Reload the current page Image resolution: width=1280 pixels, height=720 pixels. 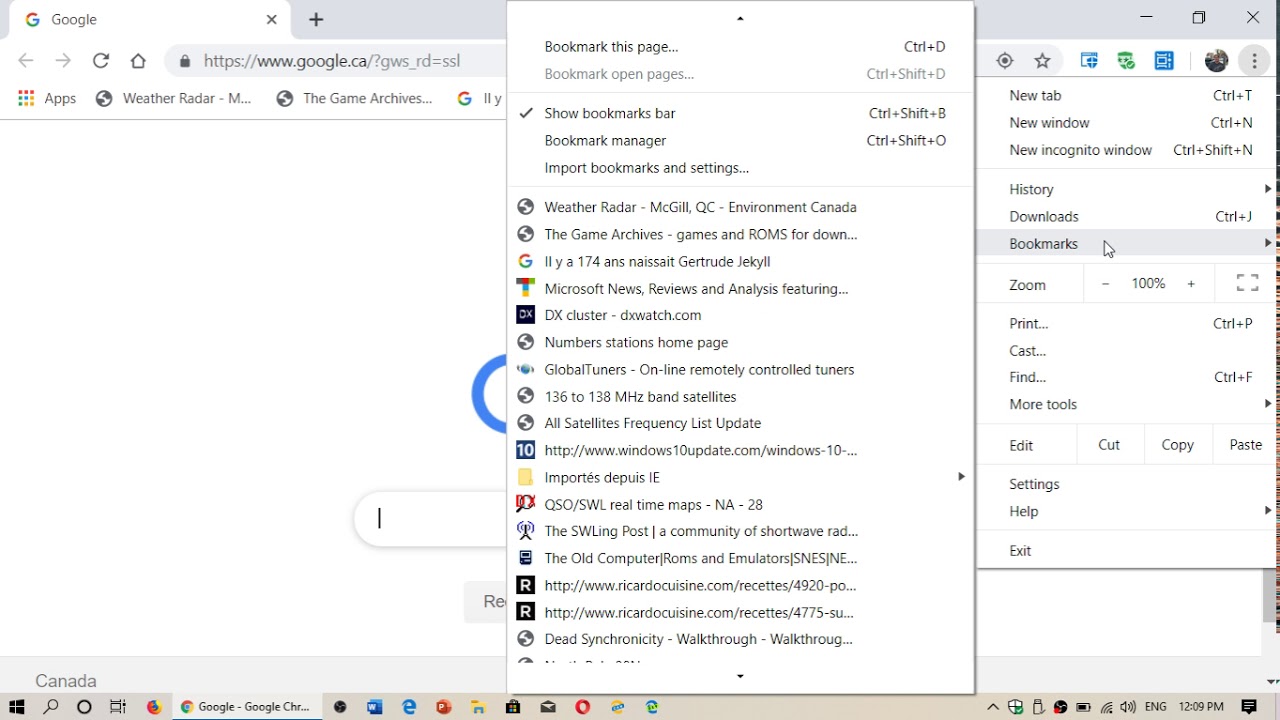click(101, 61)
